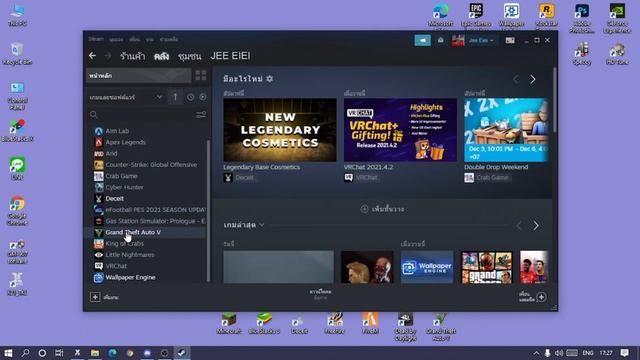Open the store tab
The height and width of the screenshot is (360, 640).
133,56
